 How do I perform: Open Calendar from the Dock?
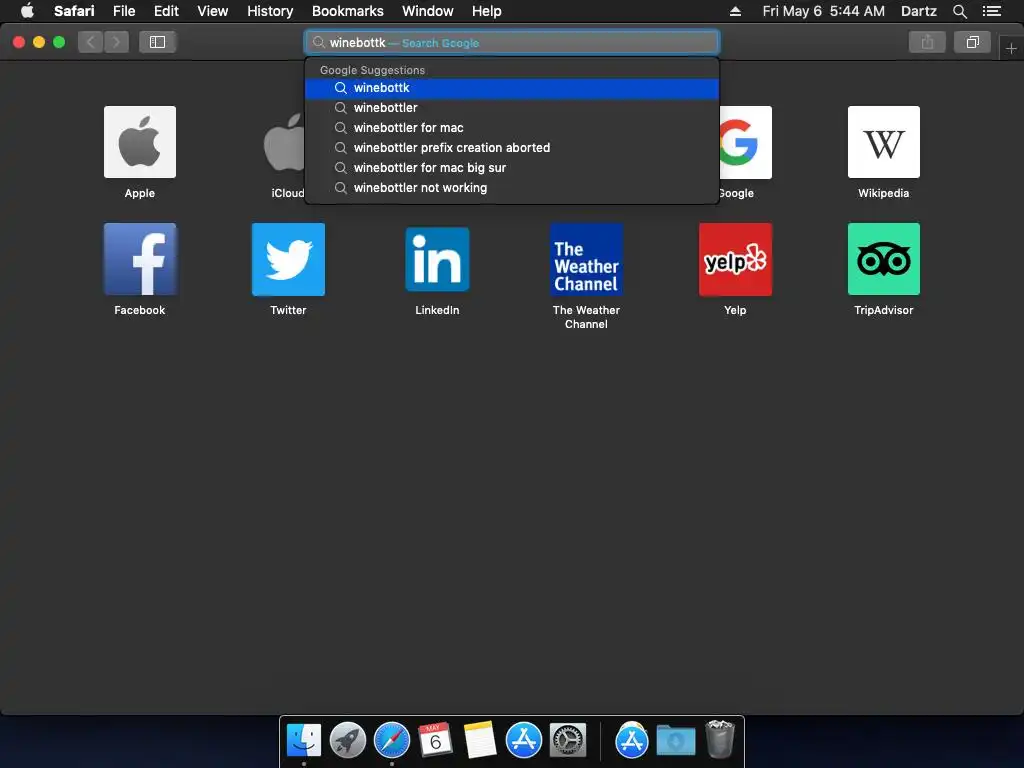(436, 740)
